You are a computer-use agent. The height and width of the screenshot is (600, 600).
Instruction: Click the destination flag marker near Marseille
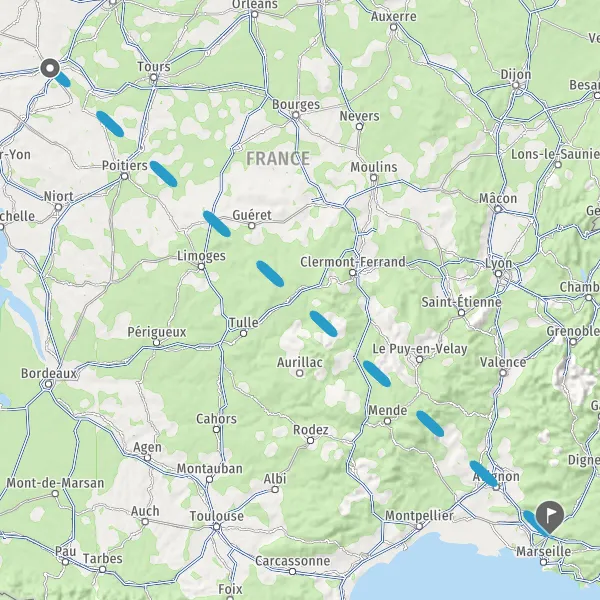click(549, 517)
